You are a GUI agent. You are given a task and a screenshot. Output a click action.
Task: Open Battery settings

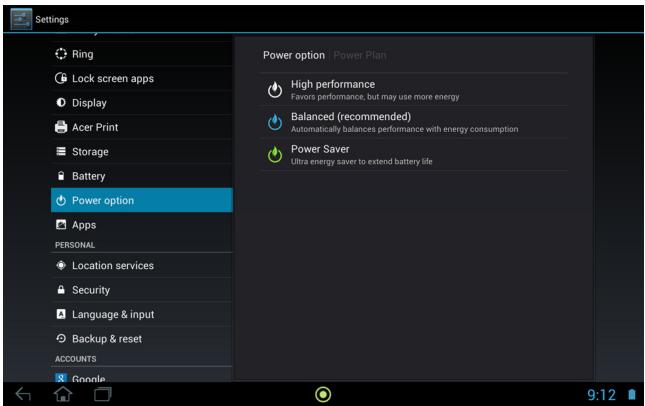point(142,176)
